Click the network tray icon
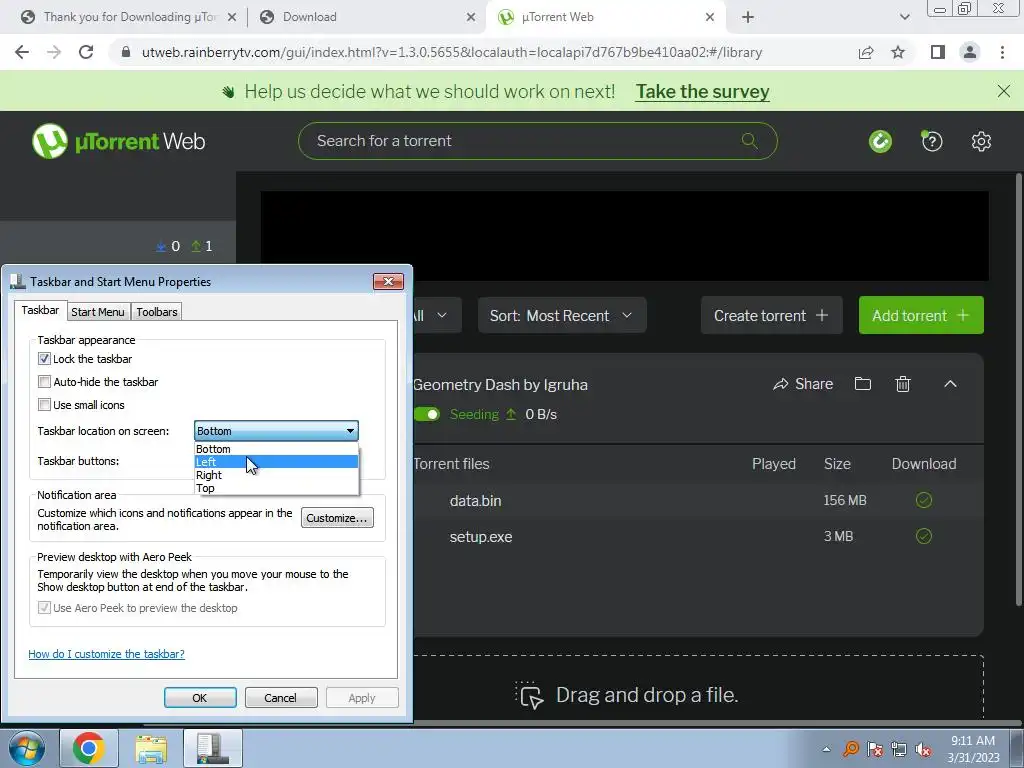 pyautogui.click(x=899, y=749)
